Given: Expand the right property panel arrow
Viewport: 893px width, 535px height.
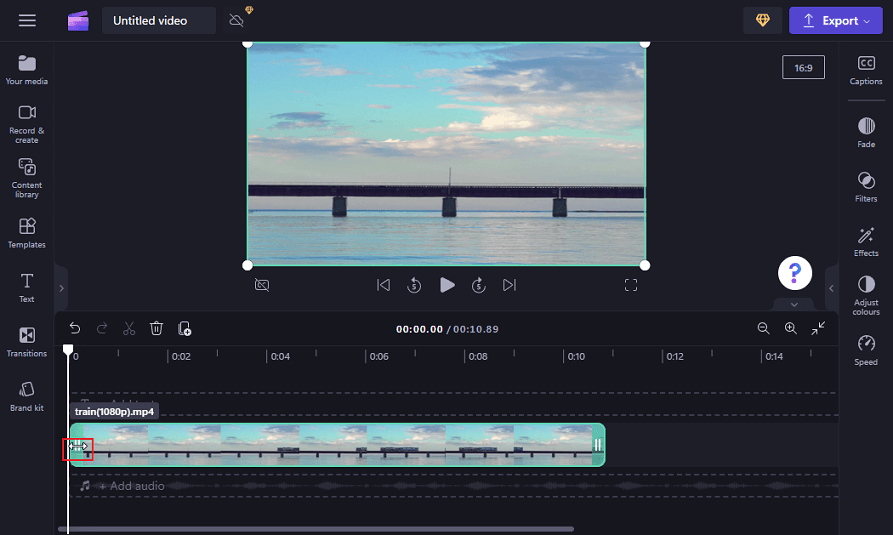Looking at the screenshot, I should click(x=831, y=288).
